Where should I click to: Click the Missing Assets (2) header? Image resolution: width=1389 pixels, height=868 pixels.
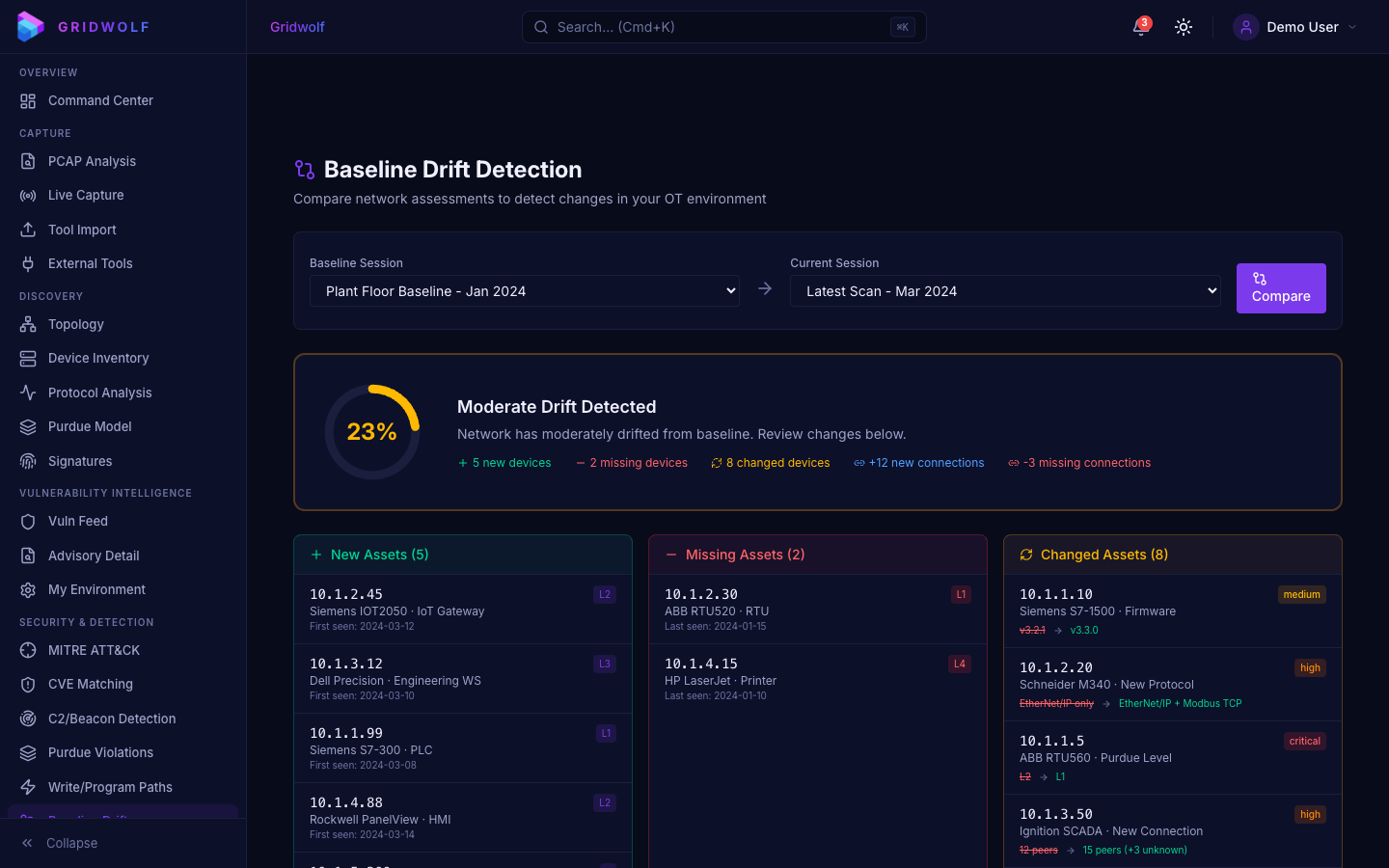818,555
